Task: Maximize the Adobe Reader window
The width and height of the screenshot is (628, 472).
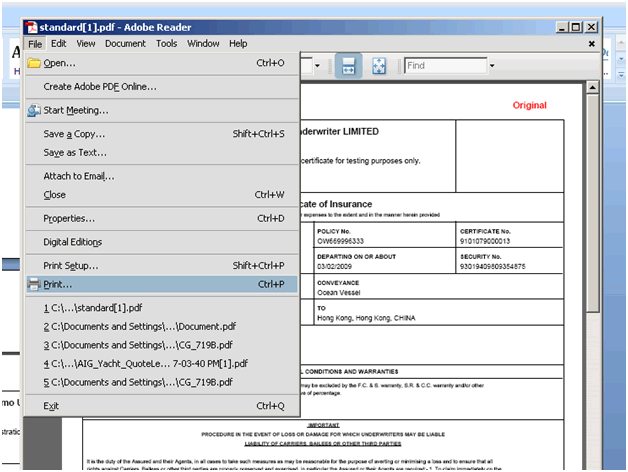Action: [x=576, y=27]
